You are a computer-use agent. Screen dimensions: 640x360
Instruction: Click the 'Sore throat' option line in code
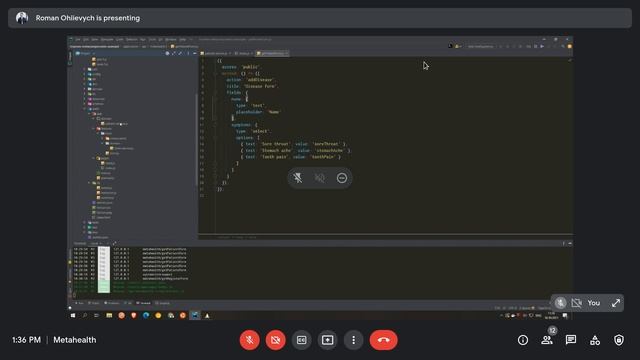pyautogui.click(x=293, y=144)
